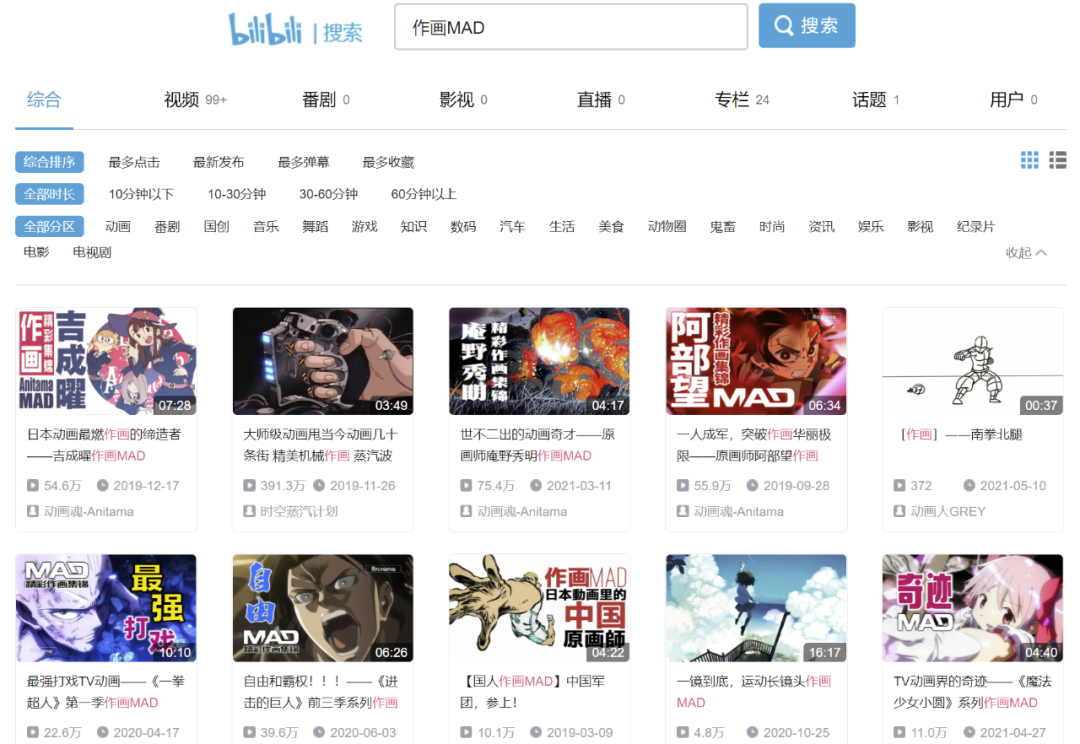Open the 奇迹 MAD video thumbnail

973,608
